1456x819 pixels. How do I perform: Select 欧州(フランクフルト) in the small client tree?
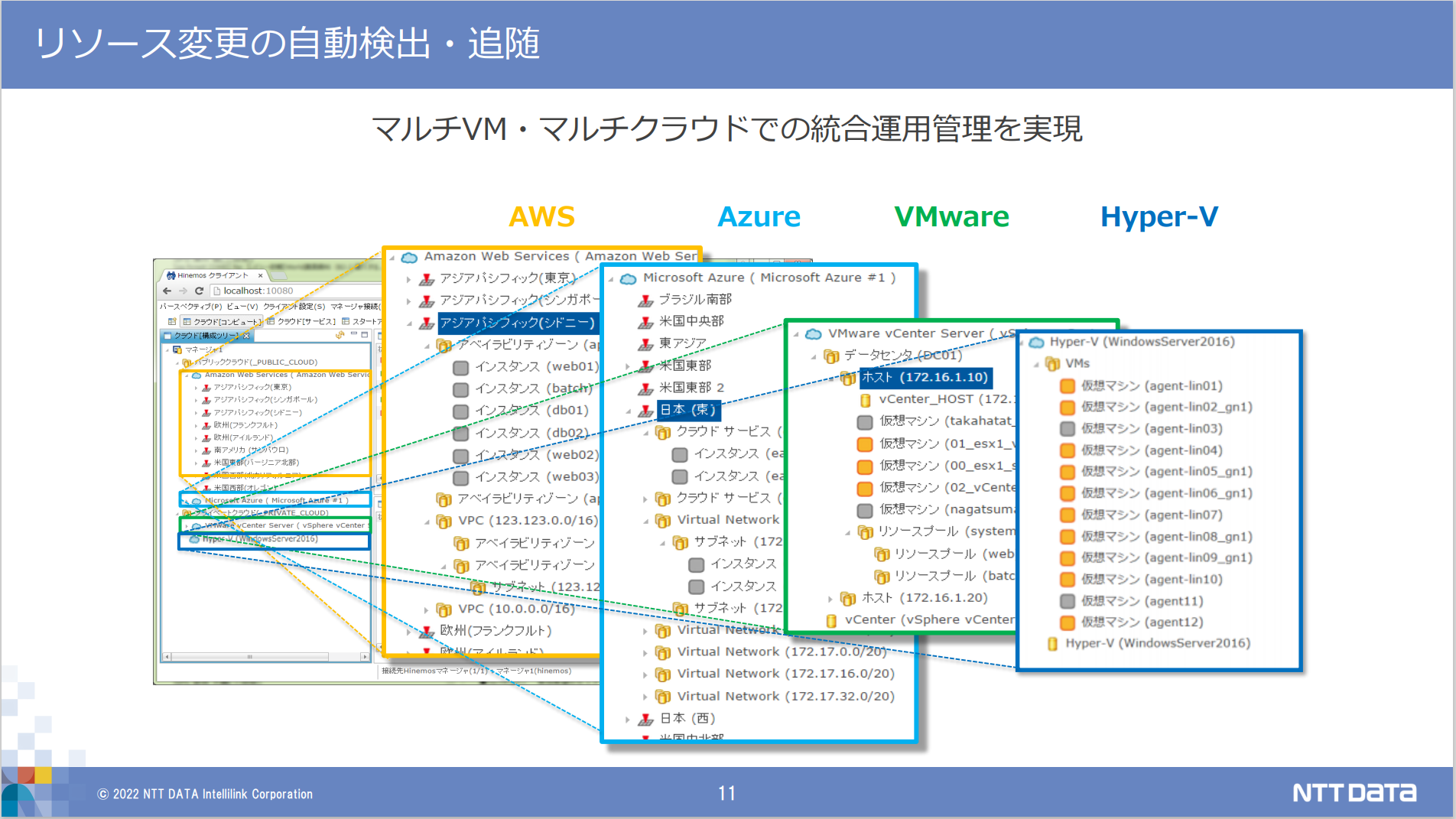pyautogui.click(x=245, y=424)
